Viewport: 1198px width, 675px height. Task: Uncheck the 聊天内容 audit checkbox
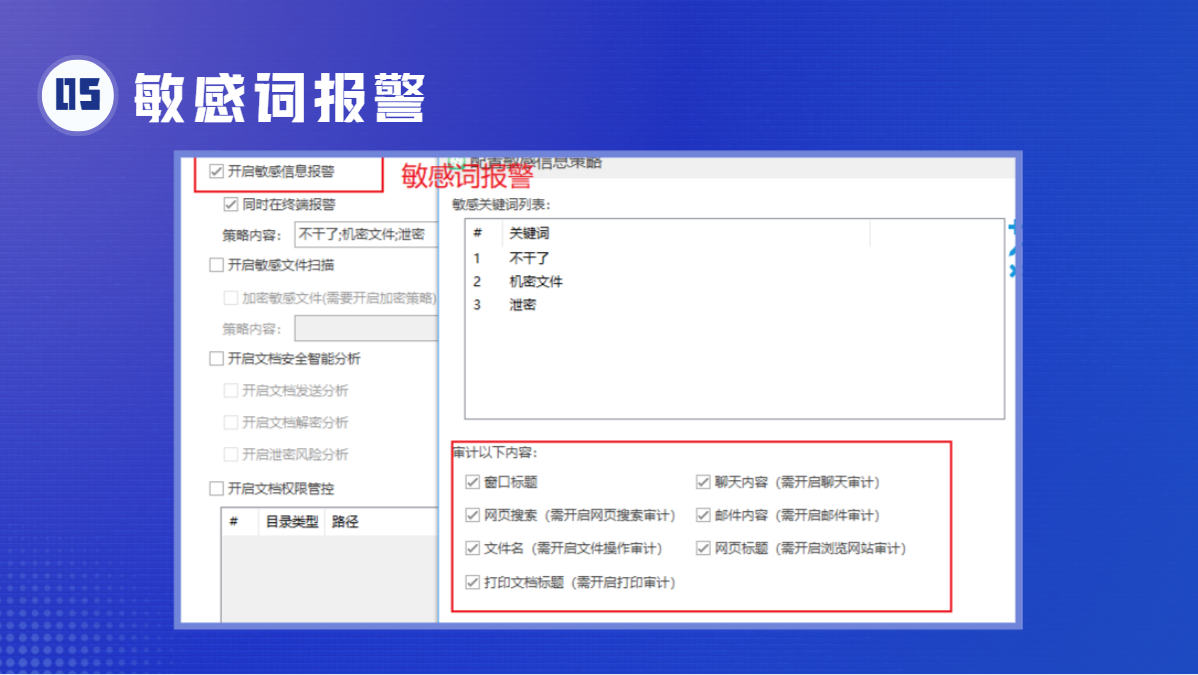tap(703, 482)
